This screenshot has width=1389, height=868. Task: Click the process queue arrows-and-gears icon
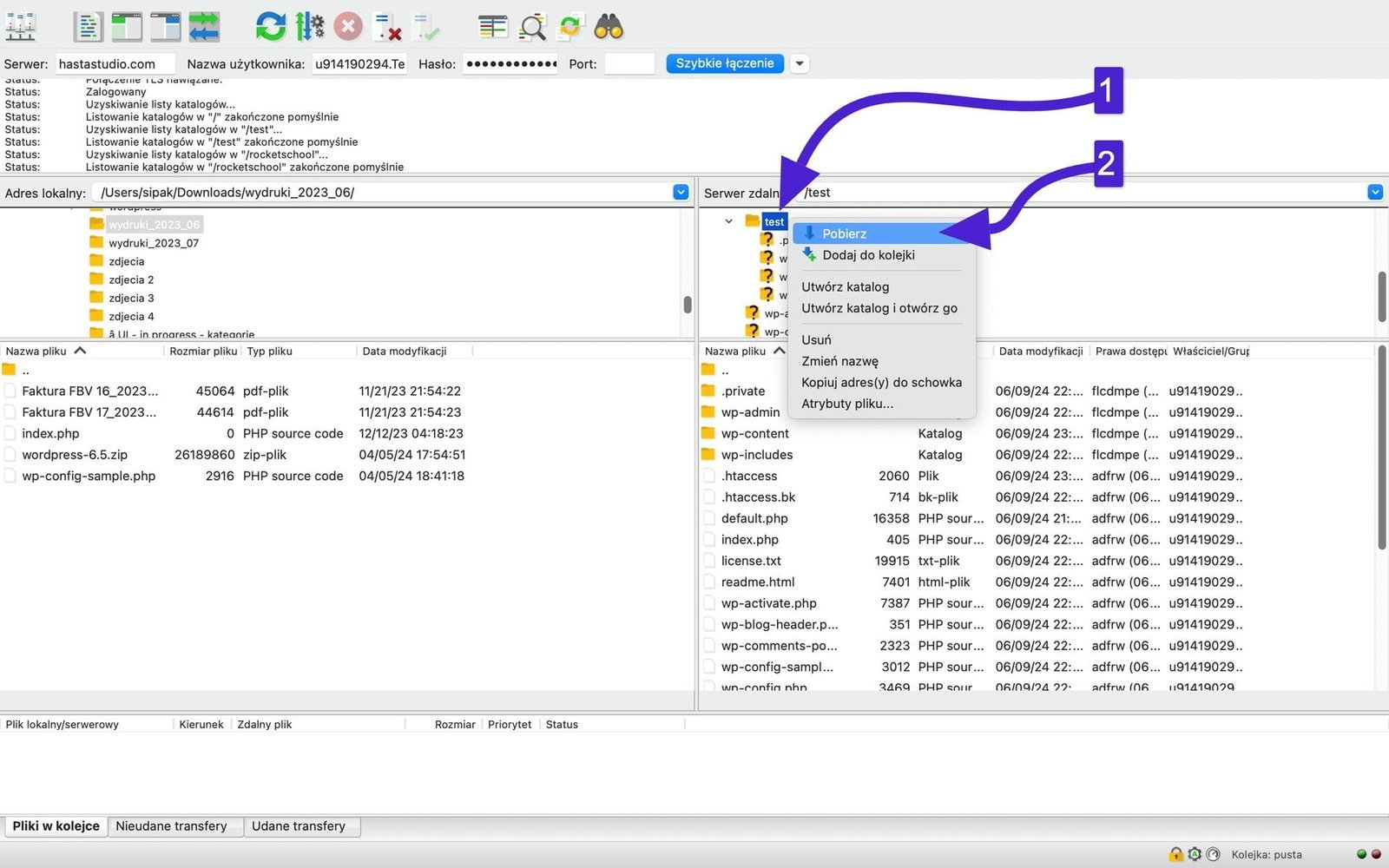[309, 27]
